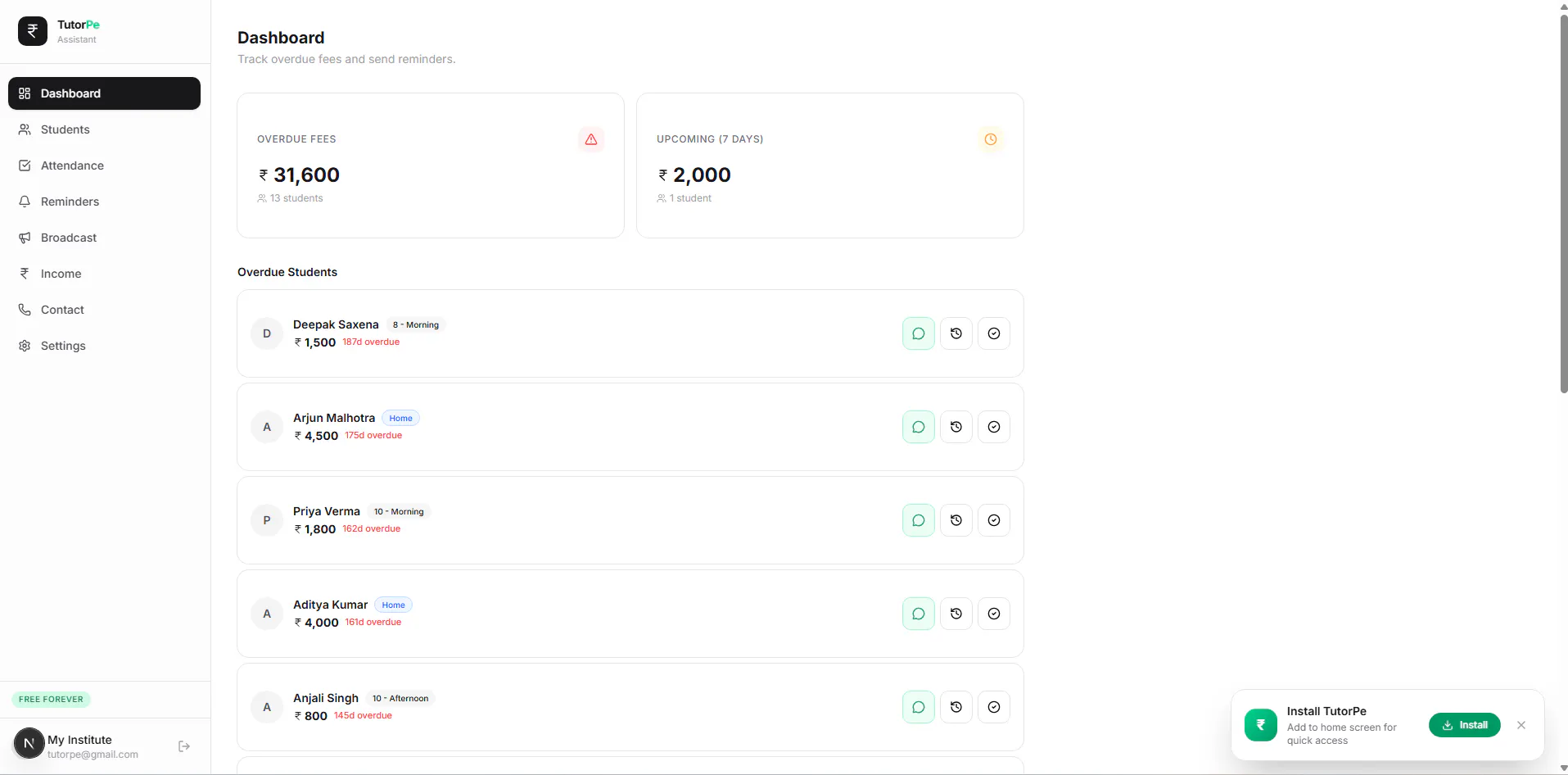This screenshot has height=775, width=1568.
Task: Click the overdue fees warning triangle icon
Action: (x=590, y=139)
